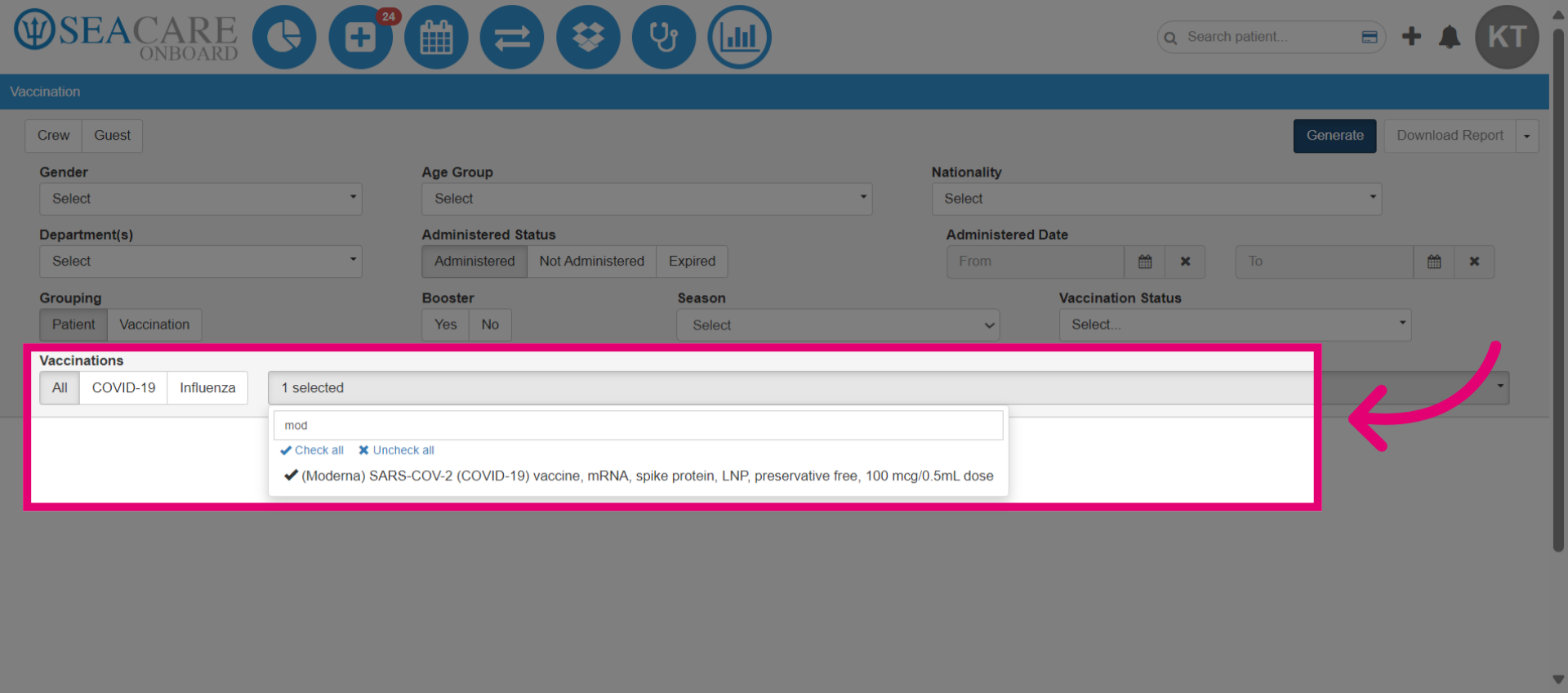Group by Vaccination

(154, 324)
